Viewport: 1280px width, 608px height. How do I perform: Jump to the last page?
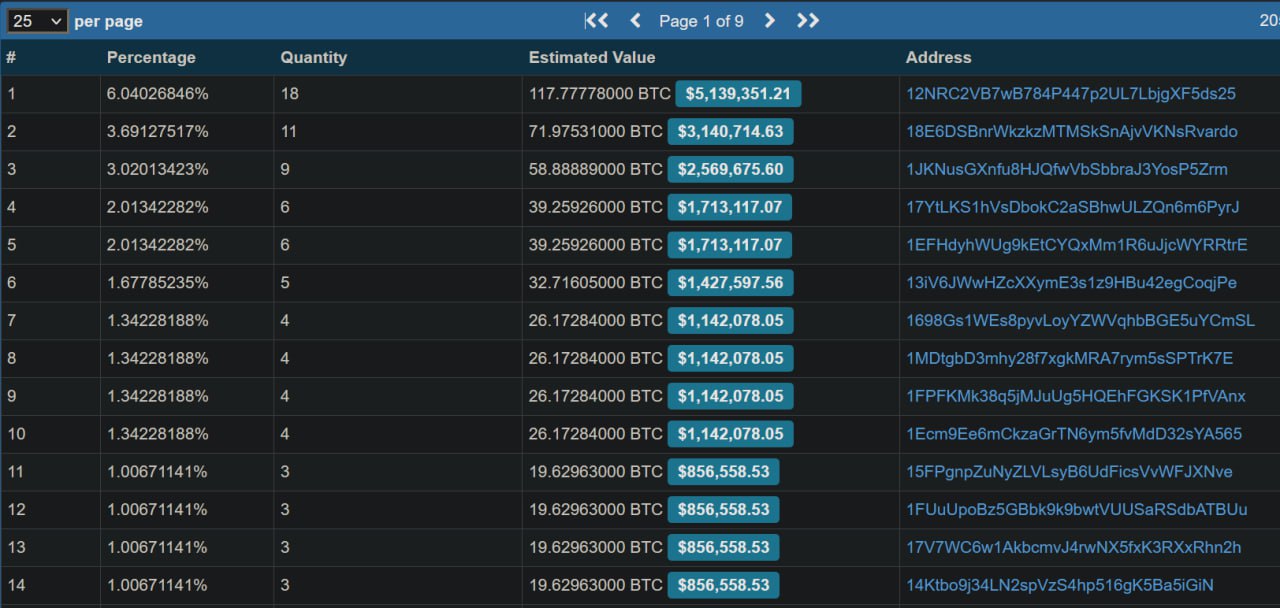click(x=808, y=20)
